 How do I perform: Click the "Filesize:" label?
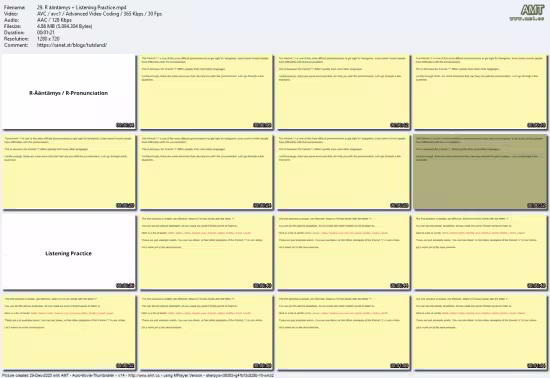(13, 26)
